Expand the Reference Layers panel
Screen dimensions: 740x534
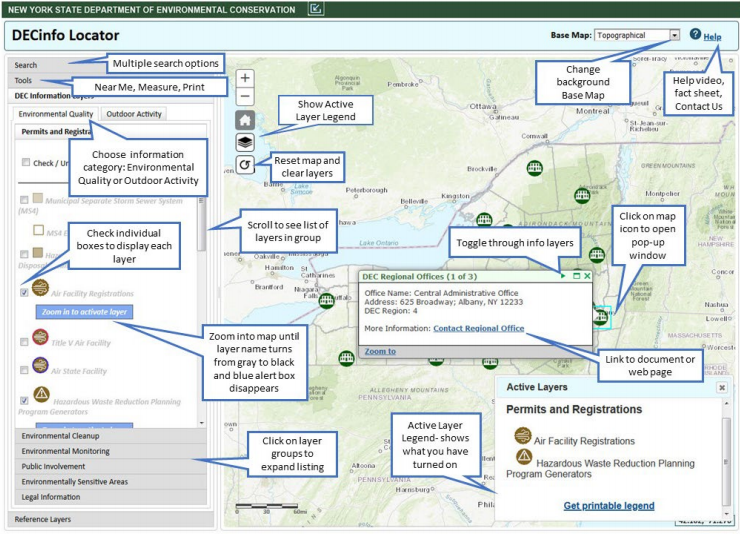pyautogui.click(x=111, y=519)
